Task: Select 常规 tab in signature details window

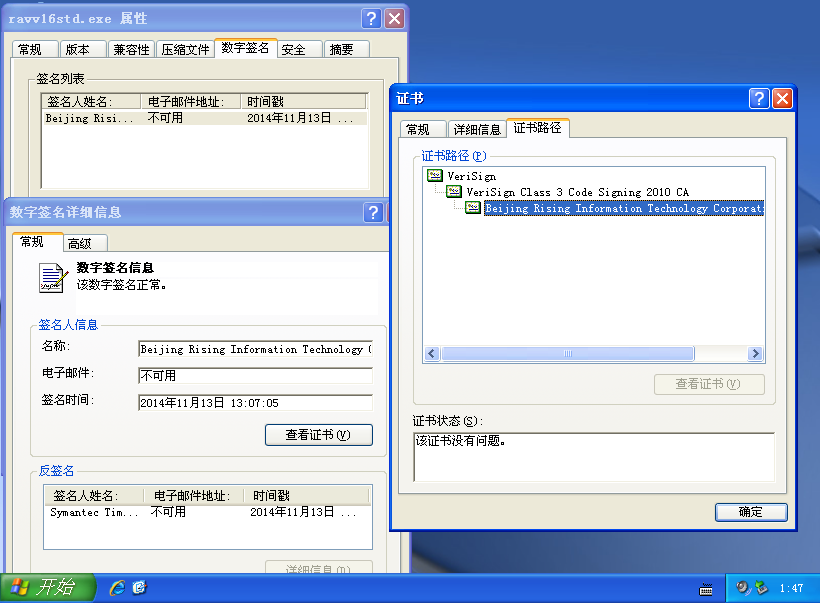Action: [x=37, y=242]
